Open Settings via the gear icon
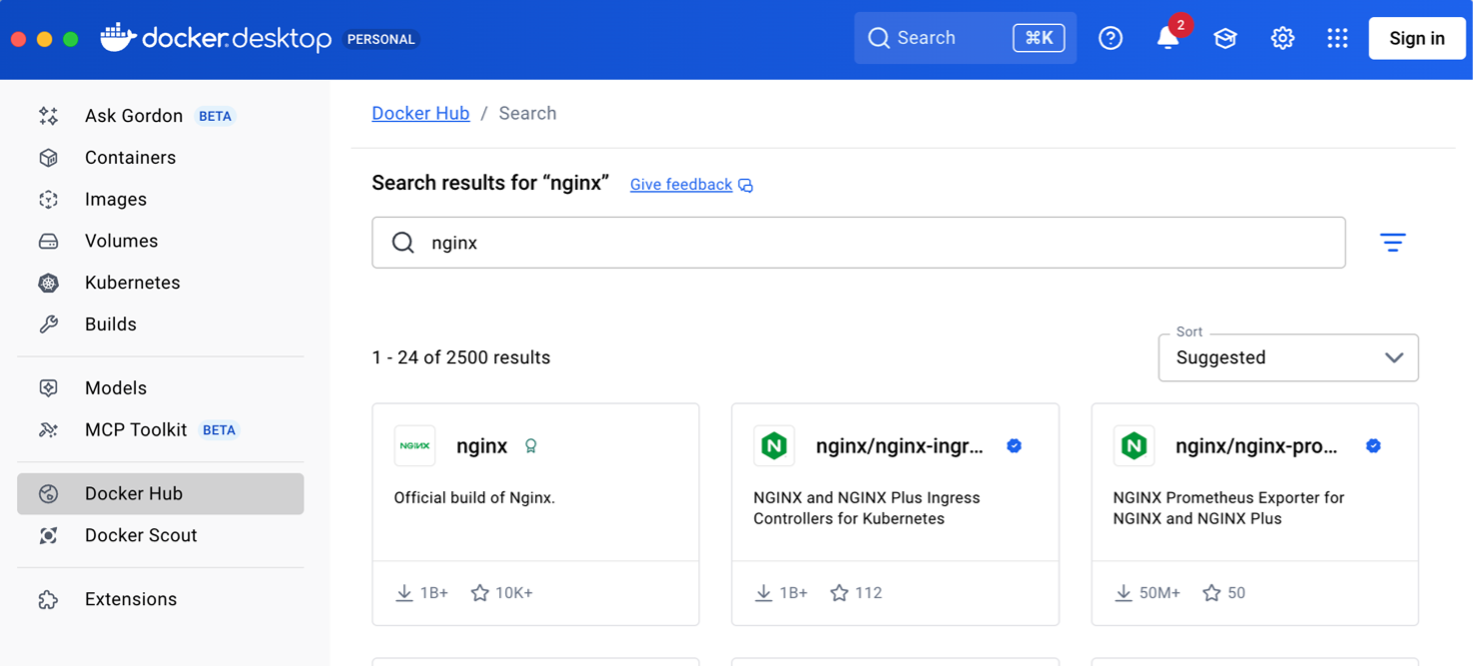Image resolution: width=1475 pixels, height=669 pixels. point(1282,39)
